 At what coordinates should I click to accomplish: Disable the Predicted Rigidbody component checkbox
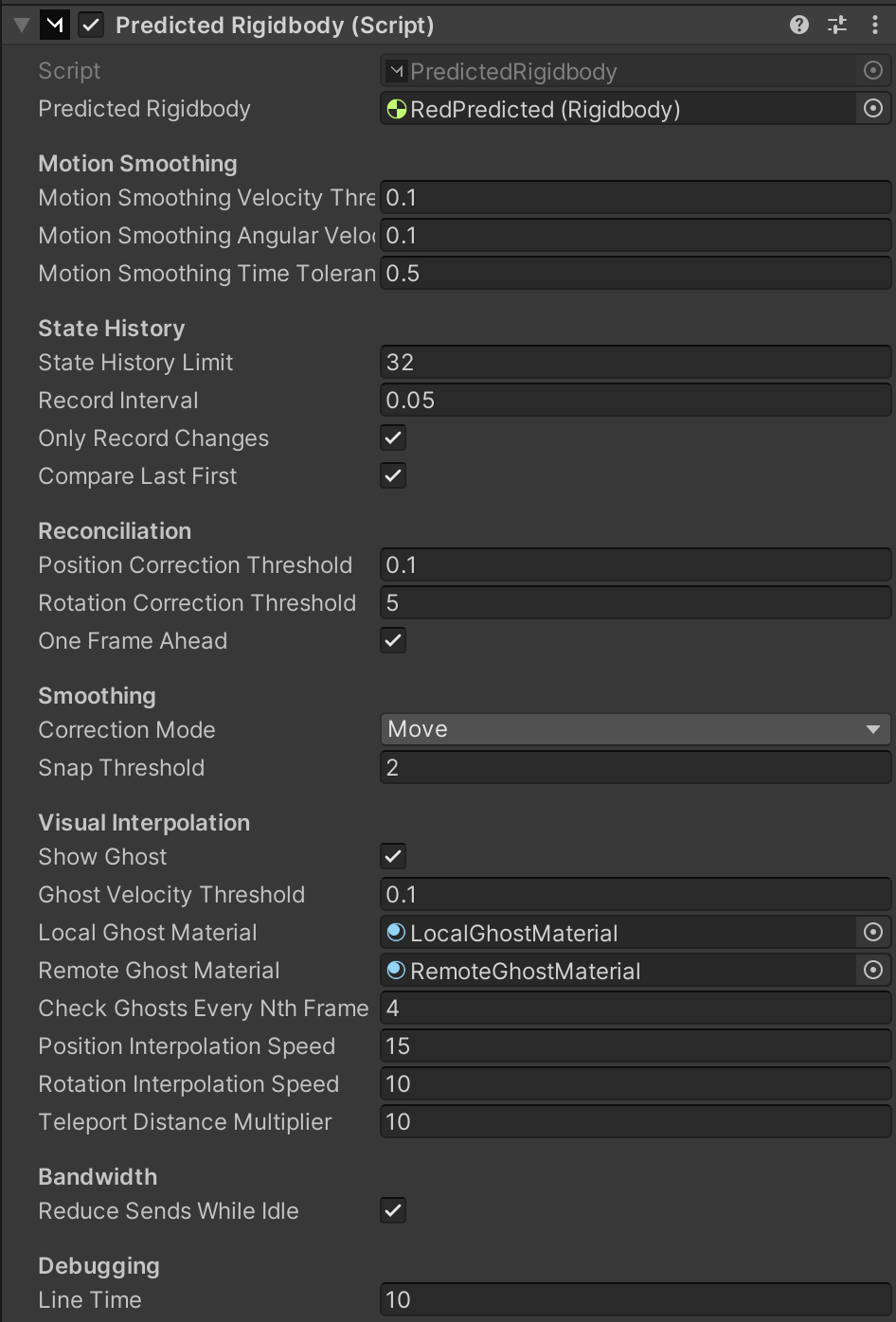[91, 26]
